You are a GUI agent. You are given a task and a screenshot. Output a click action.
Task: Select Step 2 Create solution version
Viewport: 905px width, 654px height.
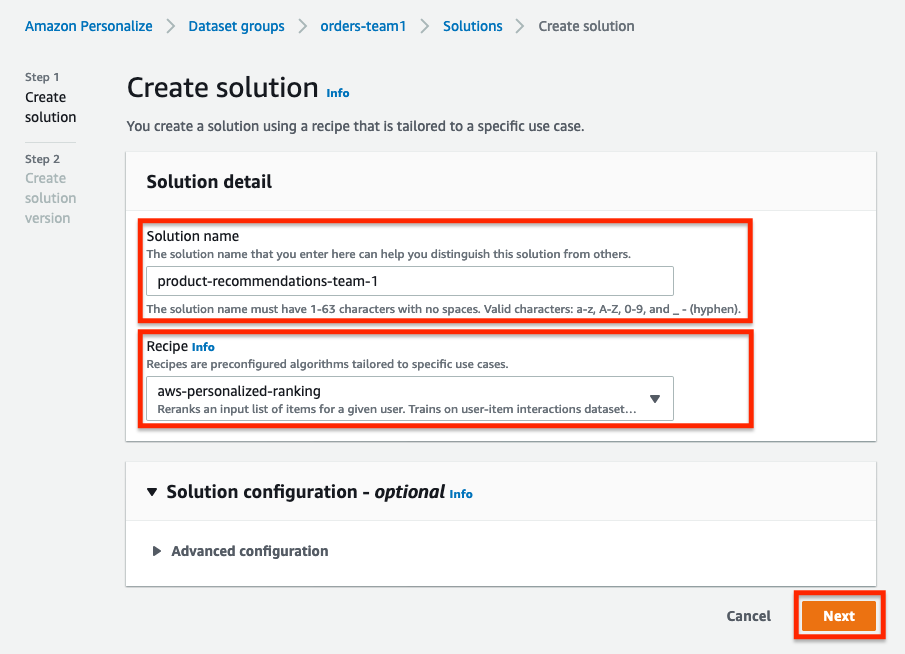[x=50, y=189]
